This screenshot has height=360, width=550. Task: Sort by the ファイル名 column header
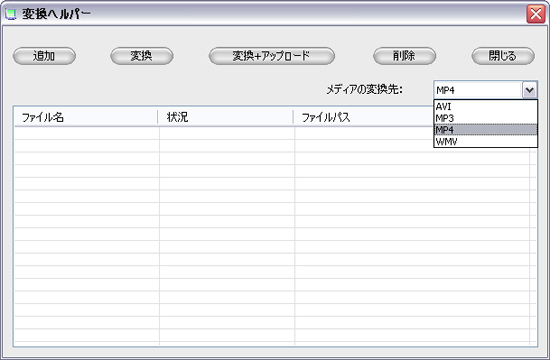coord(86,117)
